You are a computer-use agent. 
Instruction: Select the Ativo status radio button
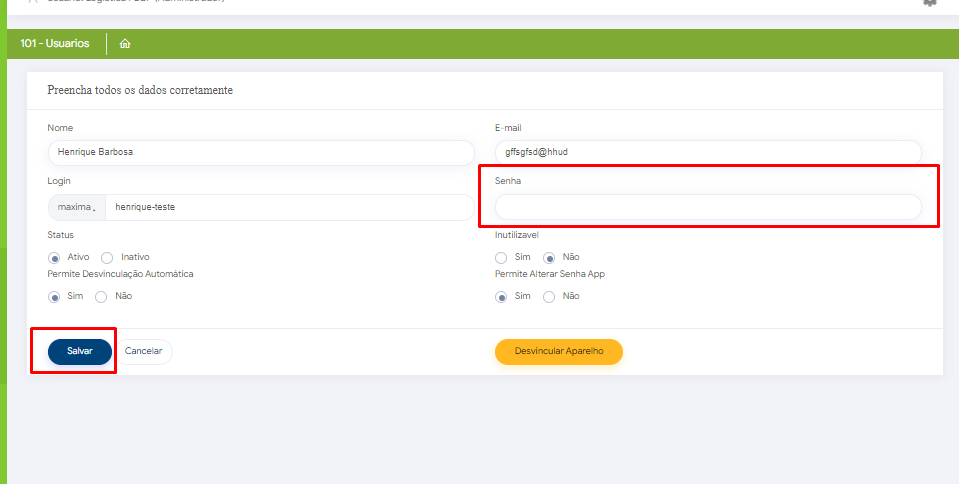click(54, 258)
